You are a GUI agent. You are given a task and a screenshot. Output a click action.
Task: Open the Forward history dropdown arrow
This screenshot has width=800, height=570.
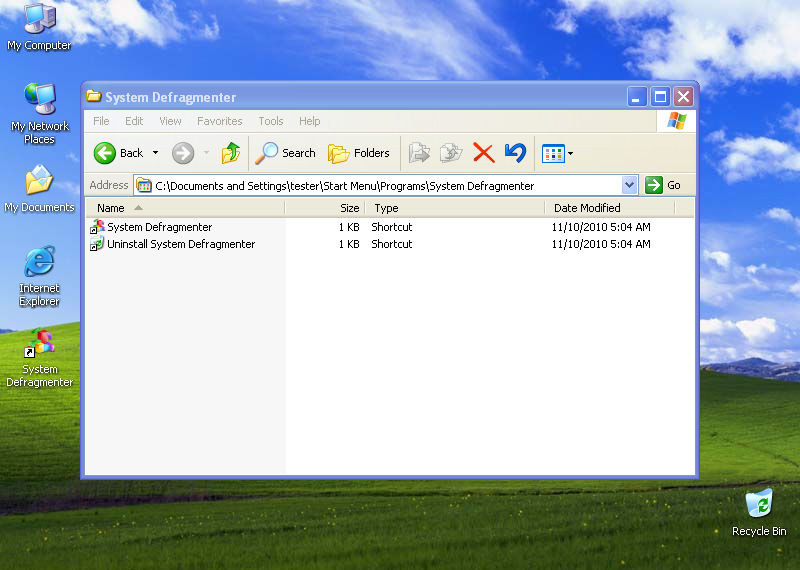206,153
